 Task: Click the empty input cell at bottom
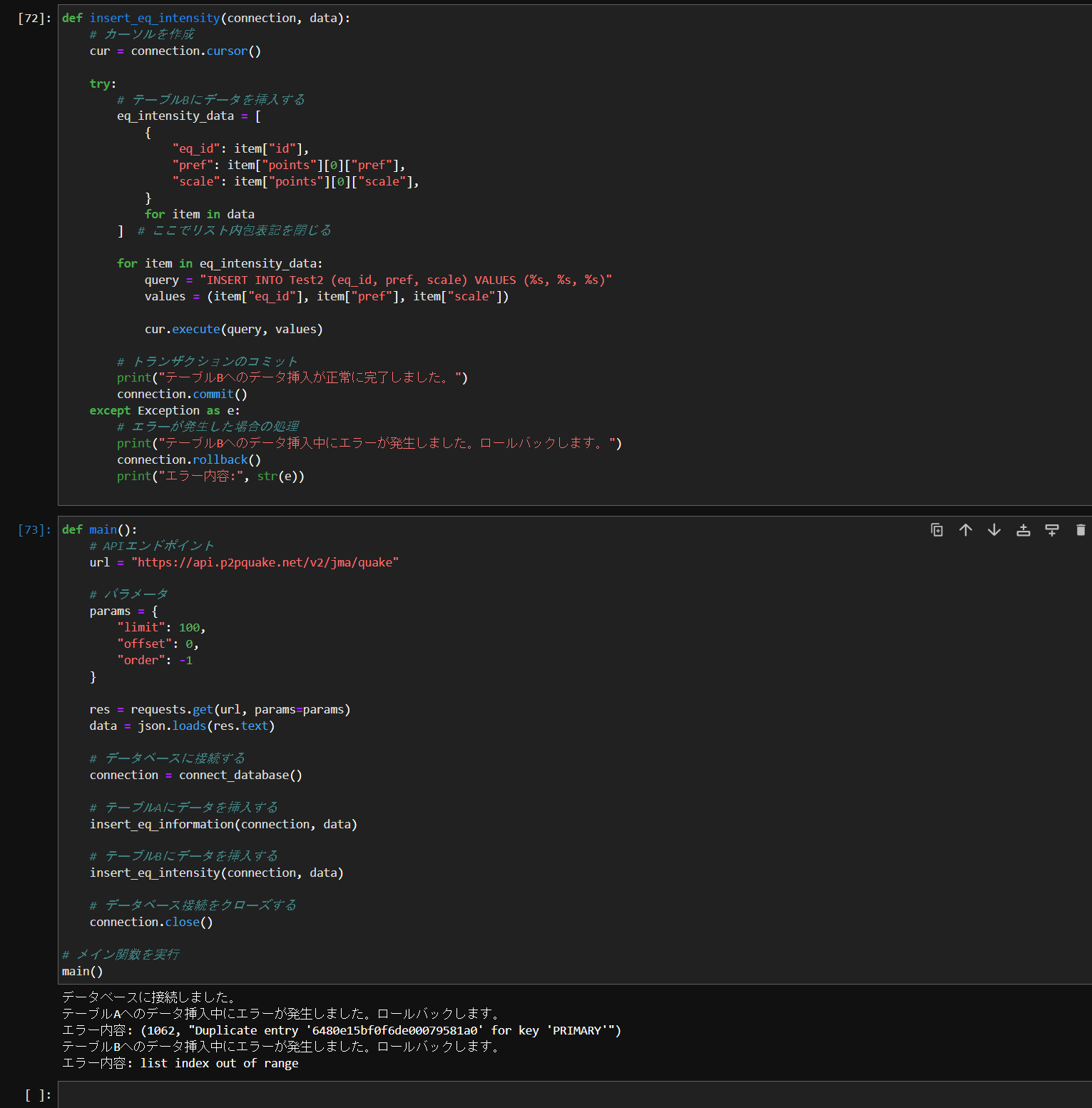click(x=575, y=1094)
